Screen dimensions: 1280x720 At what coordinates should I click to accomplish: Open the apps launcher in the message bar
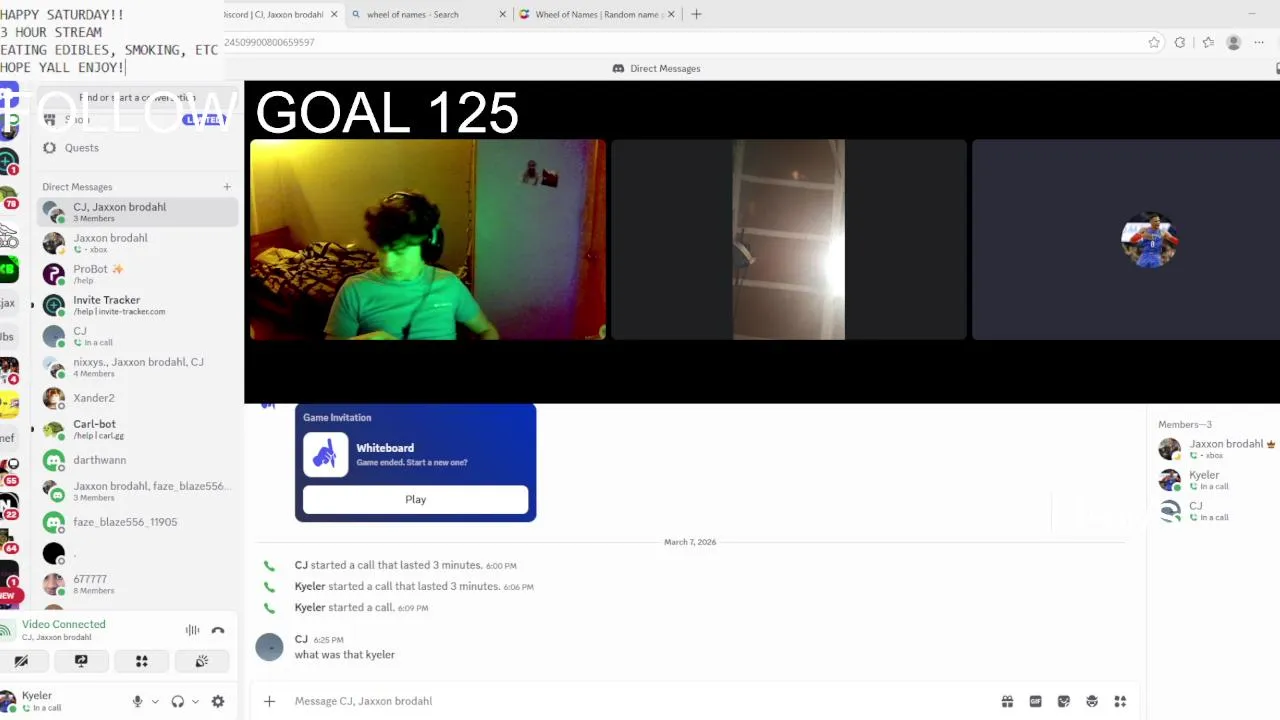1120,701
